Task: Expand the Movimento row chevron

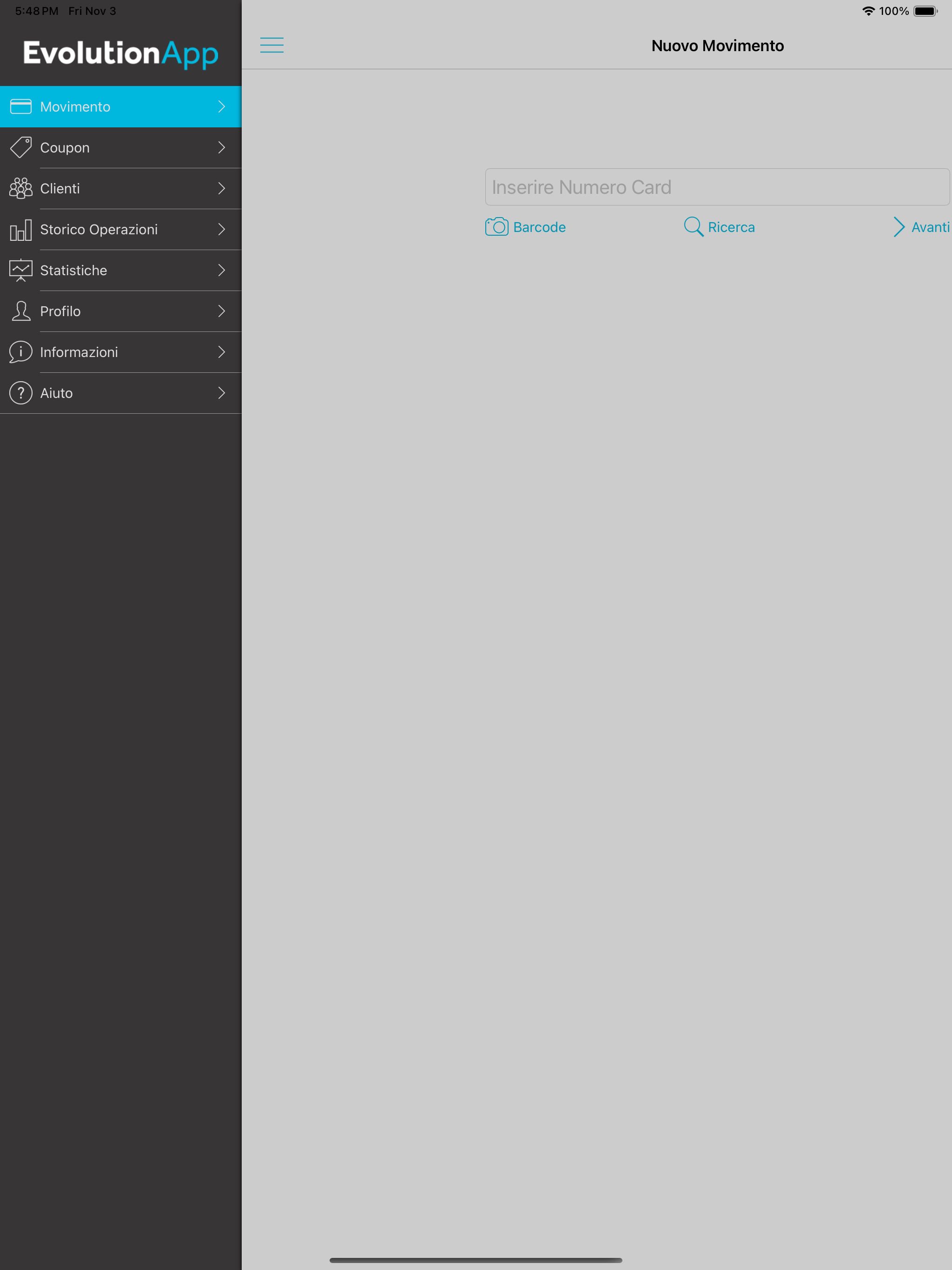Action: [x=222, y=106]
